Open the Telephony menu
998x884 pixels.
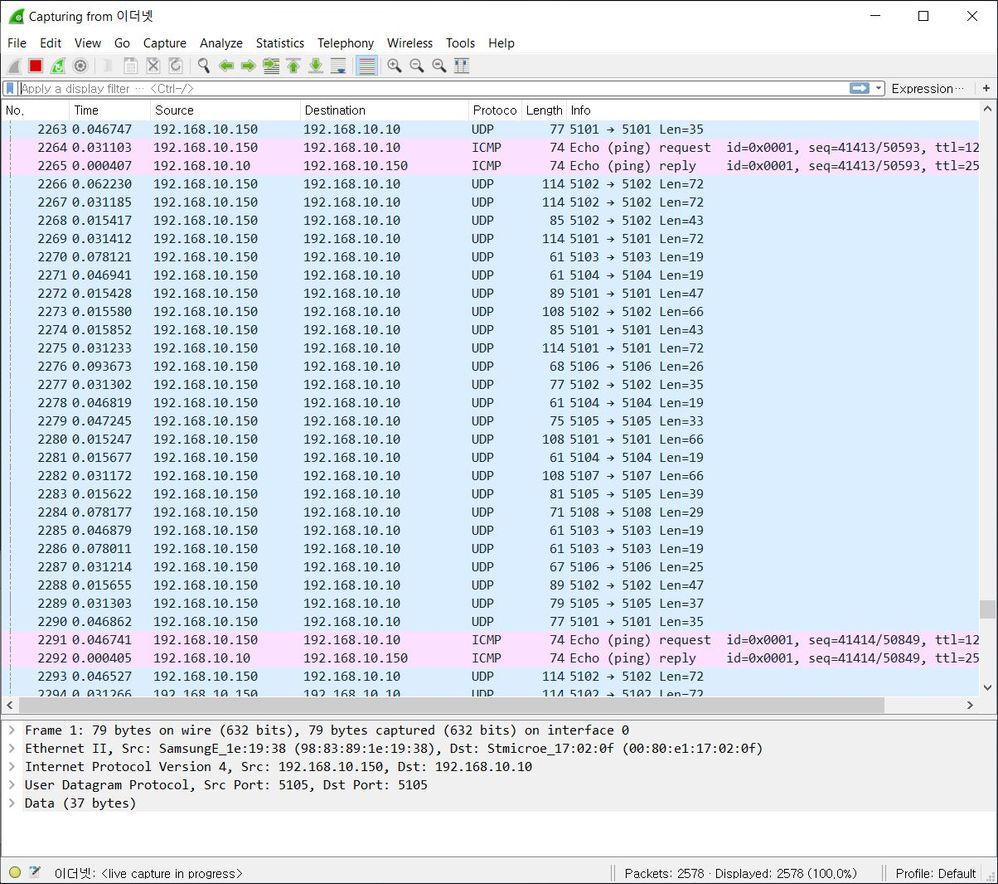coord(346,43)
